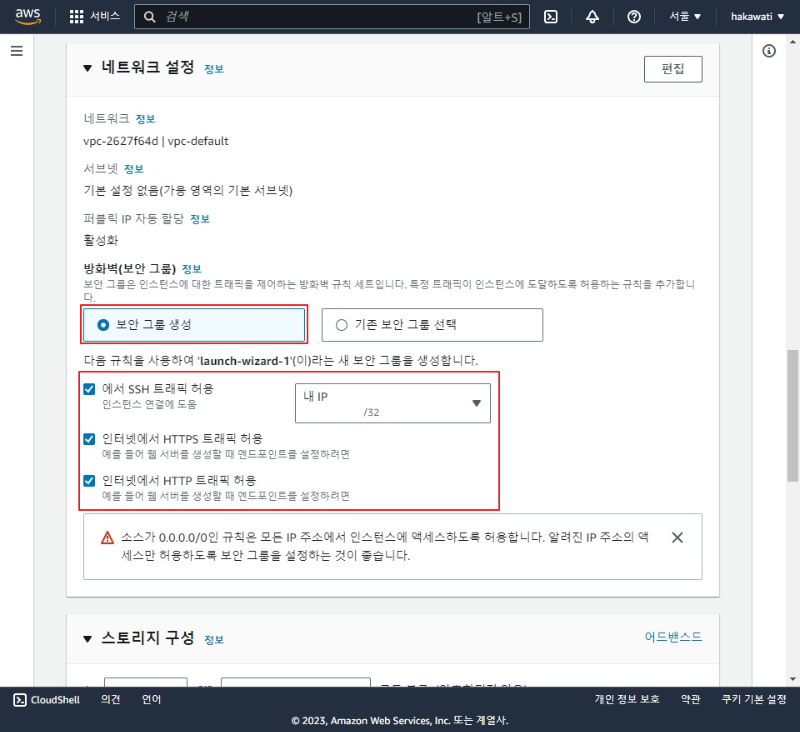Open the hamburger menu on the left
This screenshot has width=800, height=732.
(x=16, y=52)
